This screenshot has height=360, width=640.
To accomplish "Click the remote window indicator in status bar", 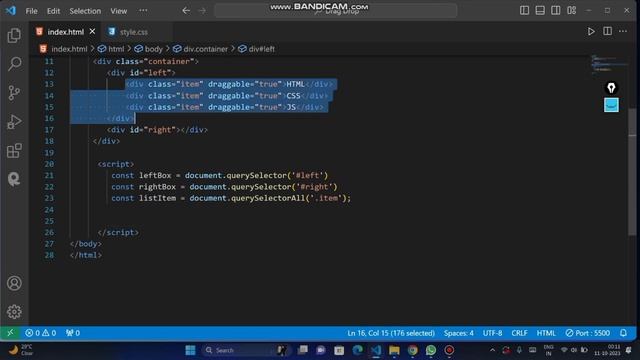I will pyautogui.click(x=10, y=333).
